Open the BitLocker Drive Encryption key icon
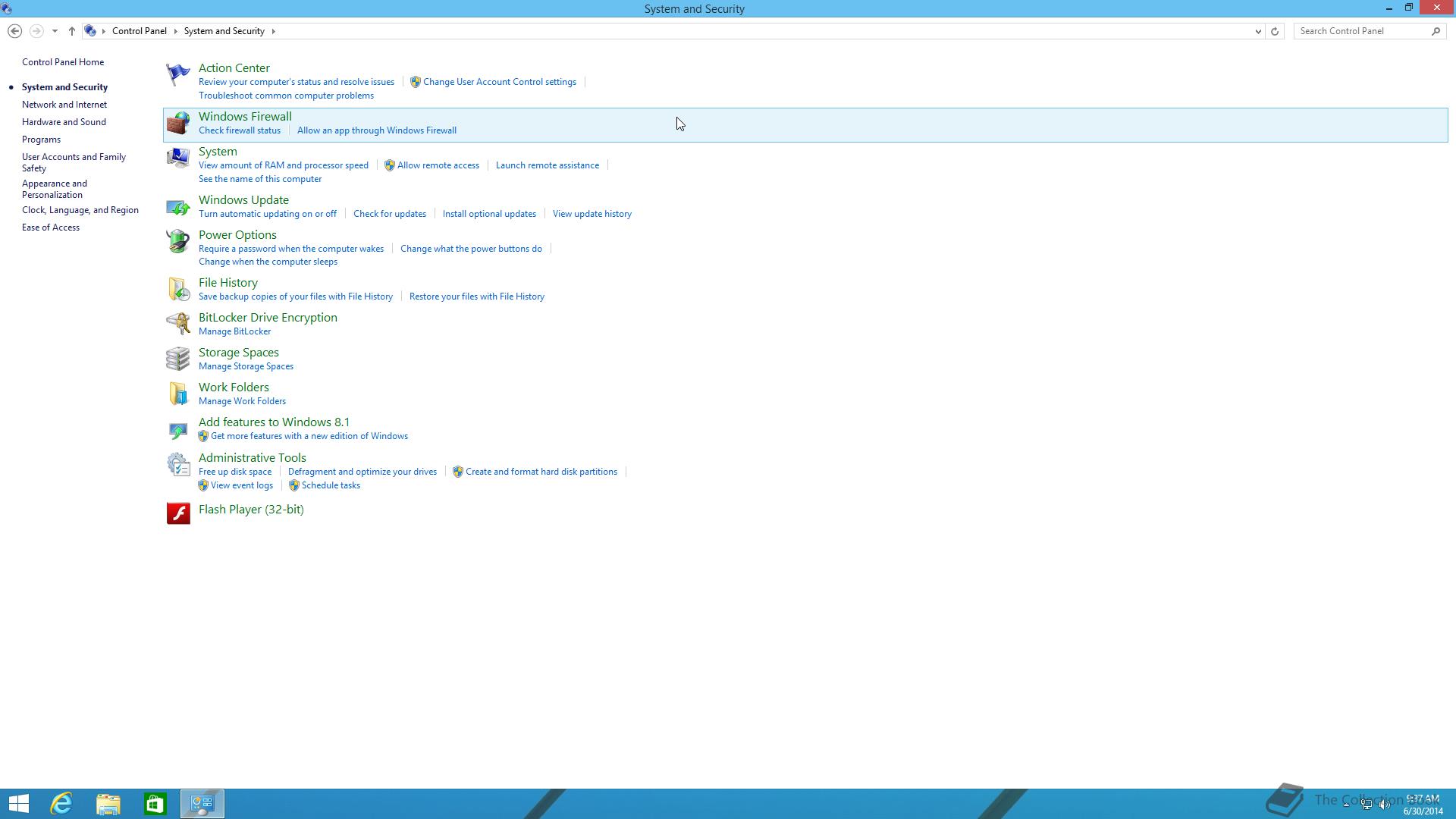 click(x=178, y=324)
